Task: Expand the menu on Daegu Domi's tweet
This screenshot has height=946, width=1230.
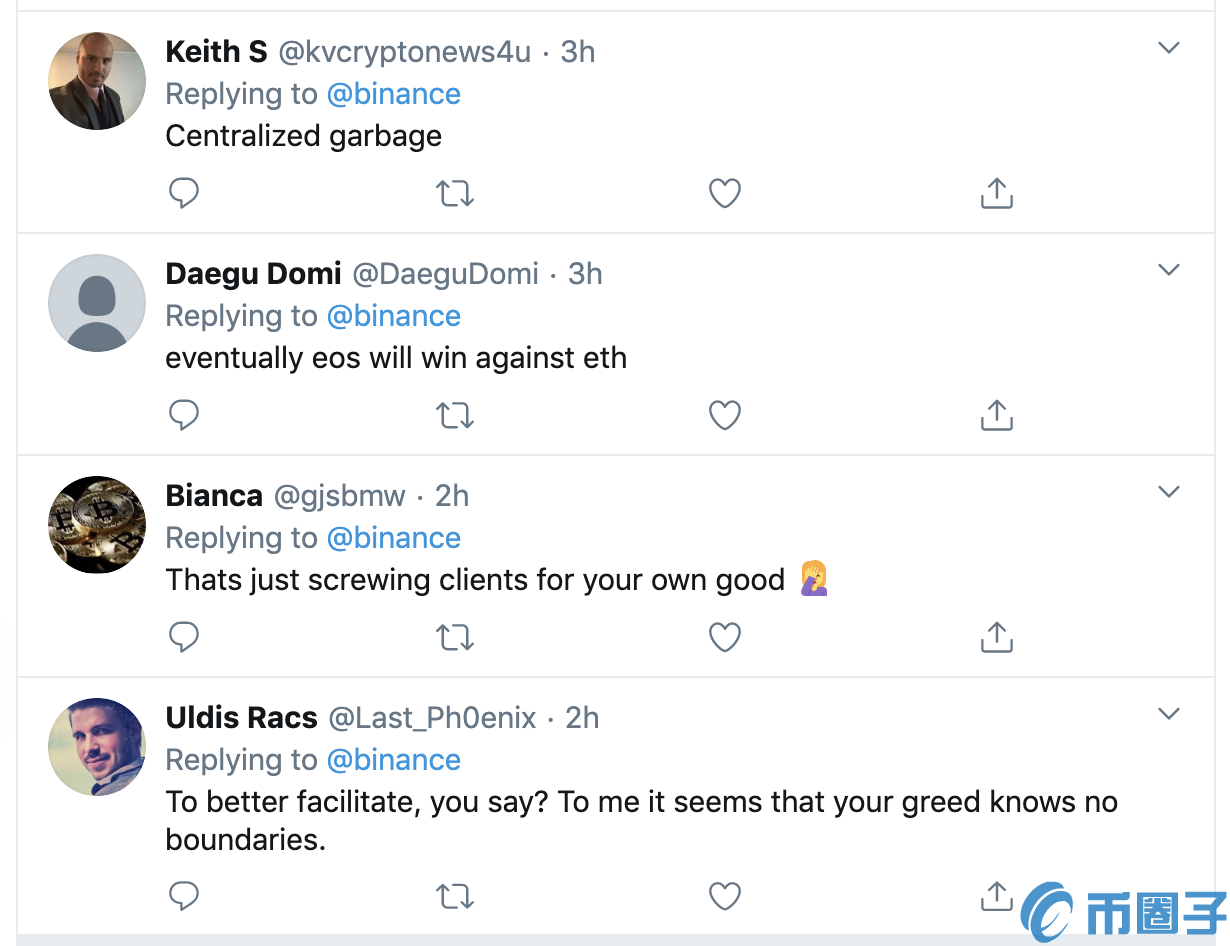Action: point(1168,270)
